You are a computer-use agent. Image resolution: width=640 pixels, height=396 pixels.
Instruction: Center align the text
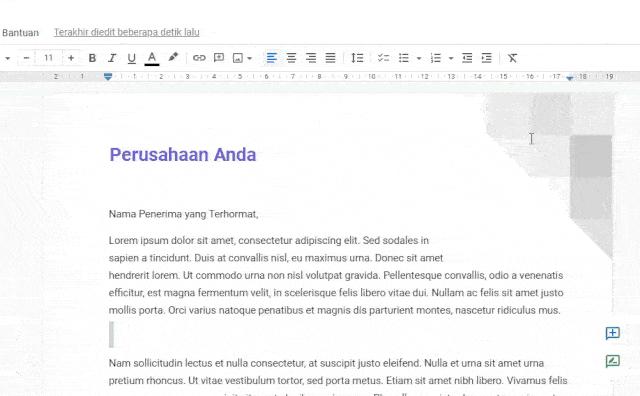[x=291, y=58]
